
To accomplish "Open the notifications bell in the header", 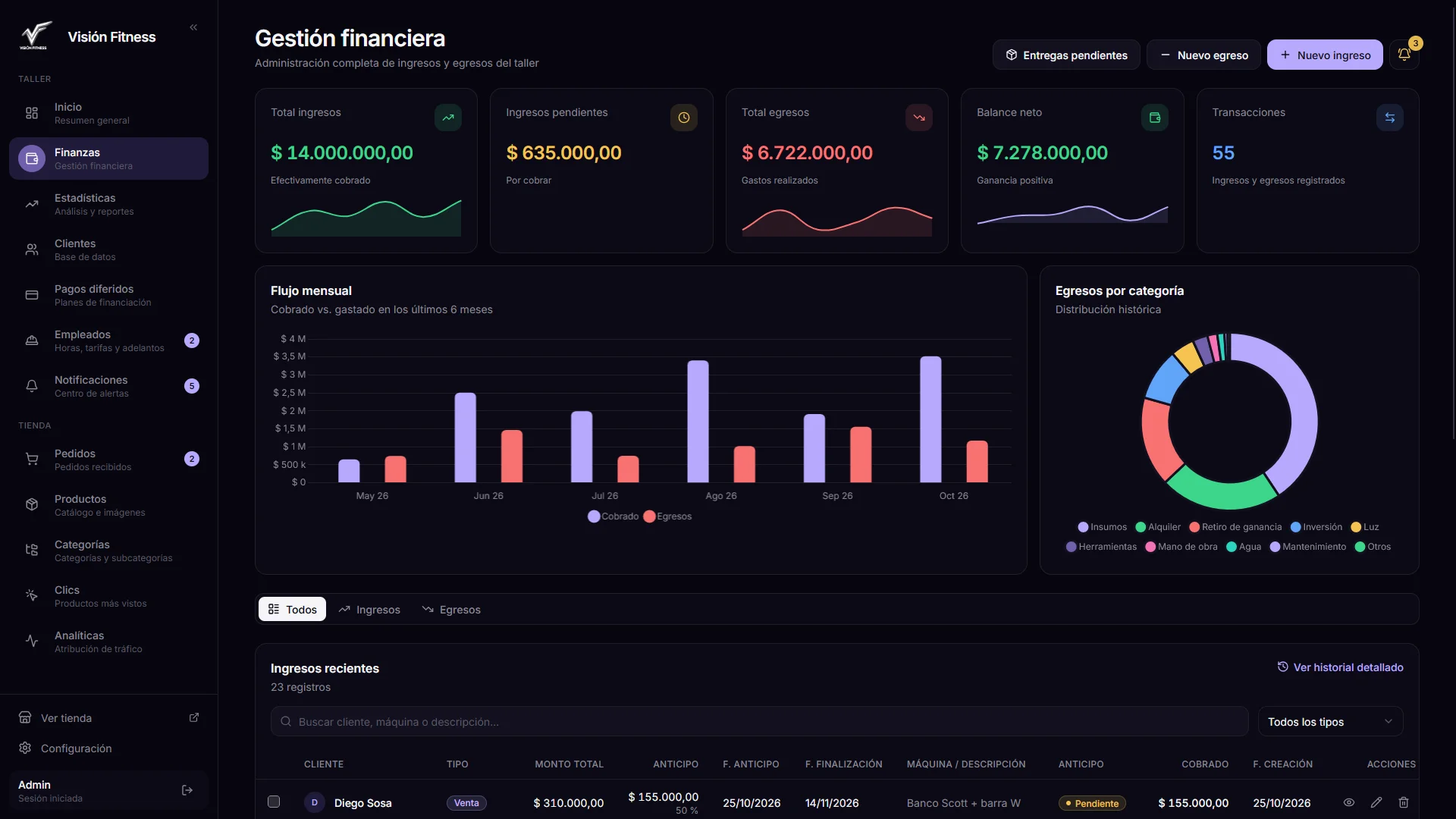I will click(1404, 55).
